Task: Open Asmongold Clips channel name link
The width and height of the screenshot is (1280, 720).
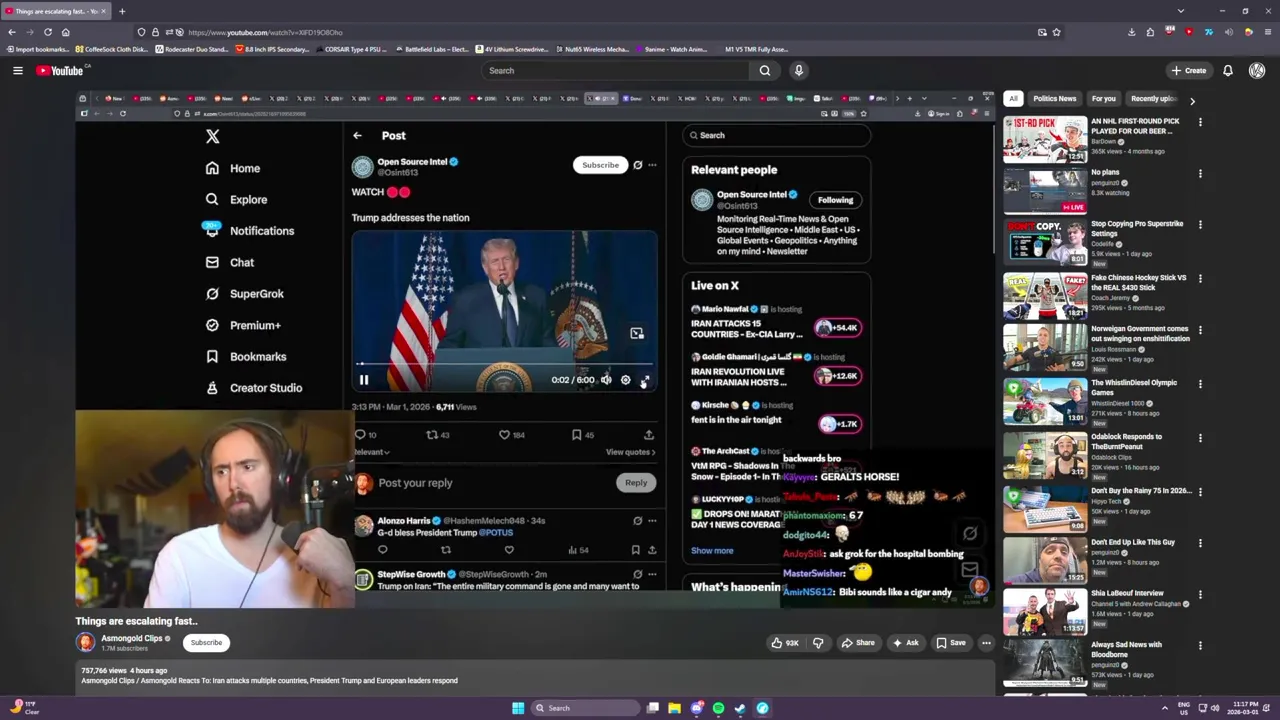Action: (x=131, y=638)
